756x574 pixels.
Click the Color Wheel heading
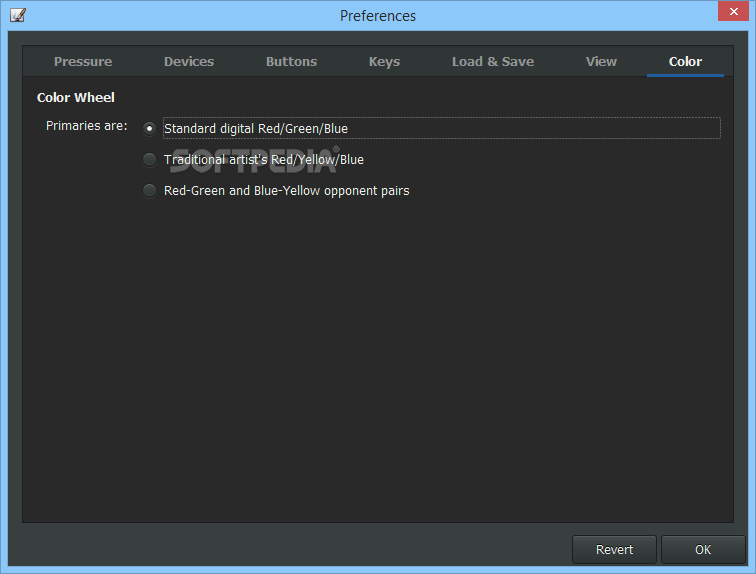76,98
